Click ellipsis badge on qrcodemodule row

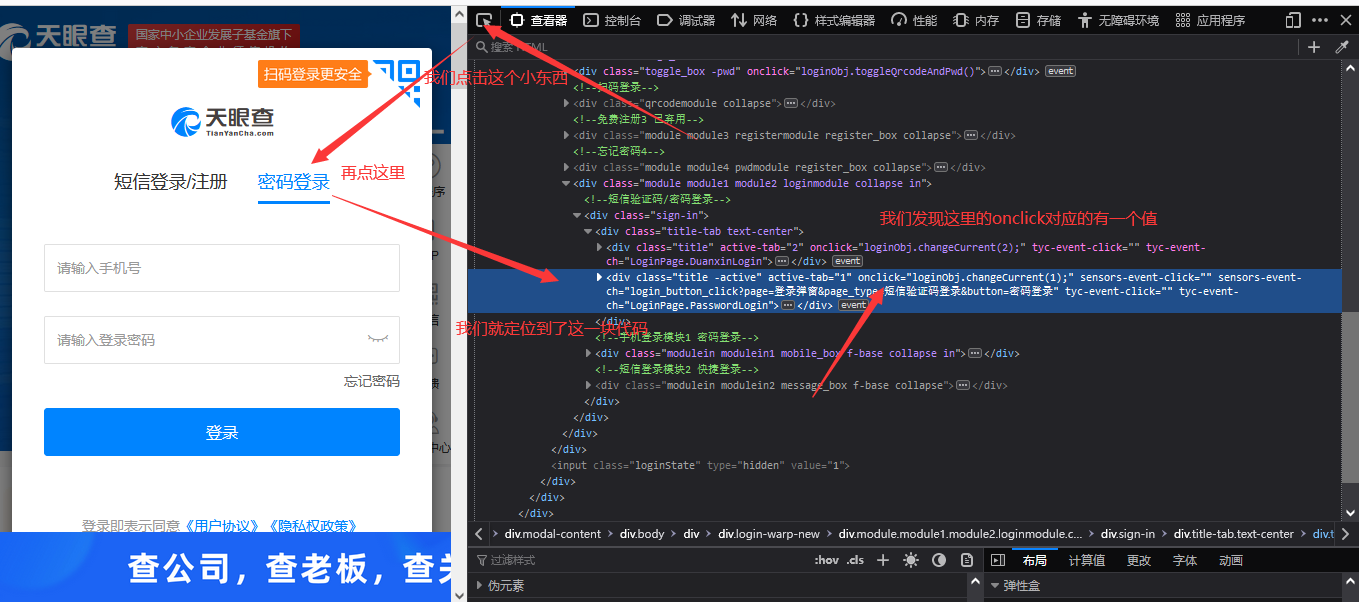pos(790,103)
